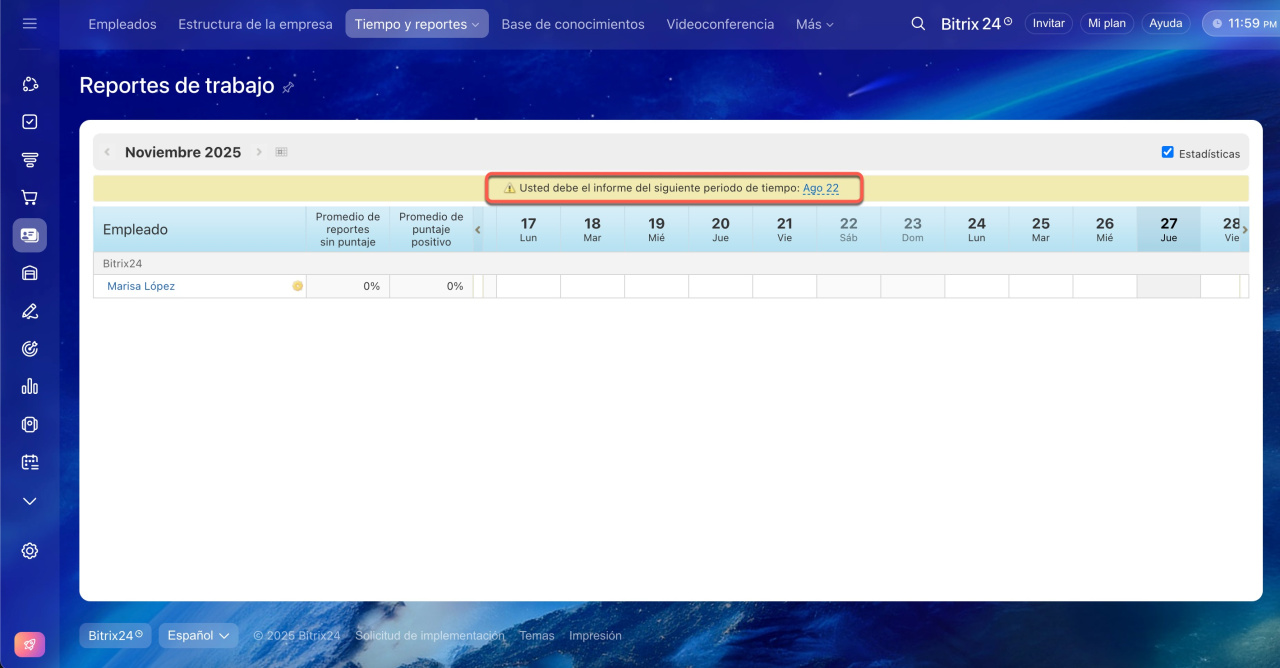Switch to the Empleados tab
This screenshot has height=668, width=1280.
tap(122, 24)
